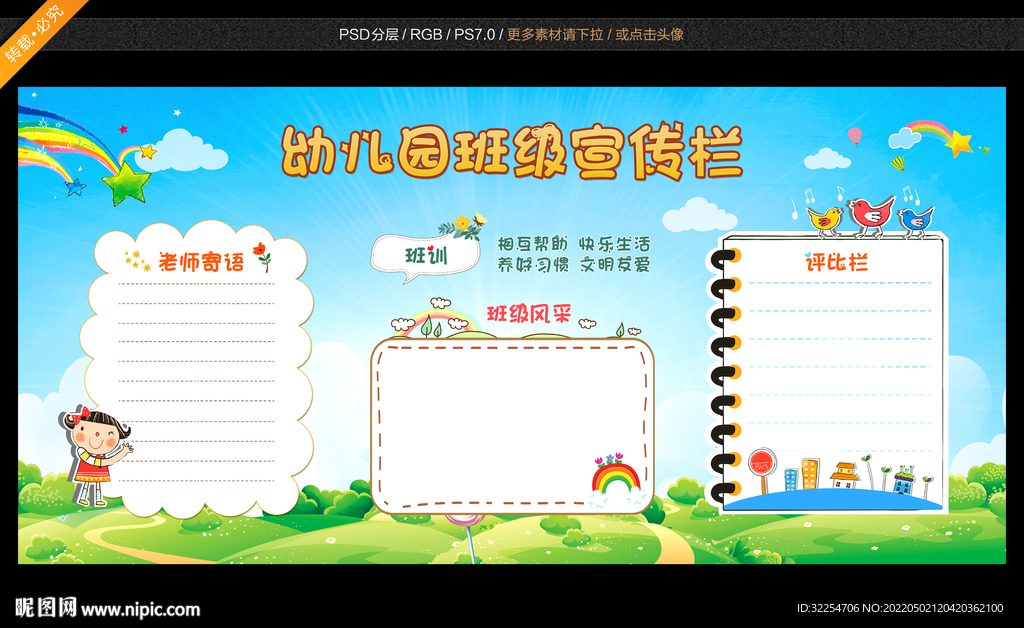The width and height of the screenshot is (1024, 628).
Task: Click the "或点击头像" header text
Action: pos(649,35)
